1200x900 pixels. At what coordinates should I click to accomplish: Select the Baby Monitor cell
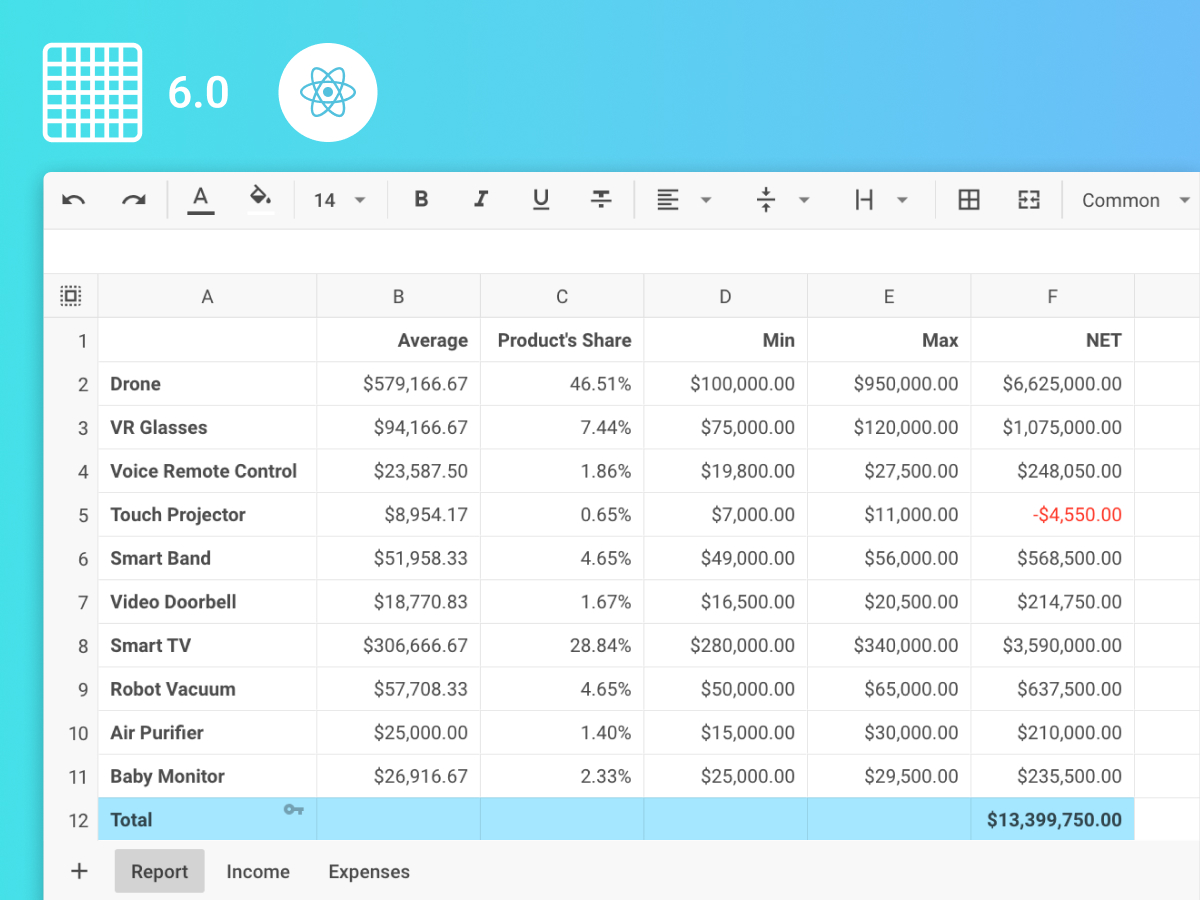208,776
